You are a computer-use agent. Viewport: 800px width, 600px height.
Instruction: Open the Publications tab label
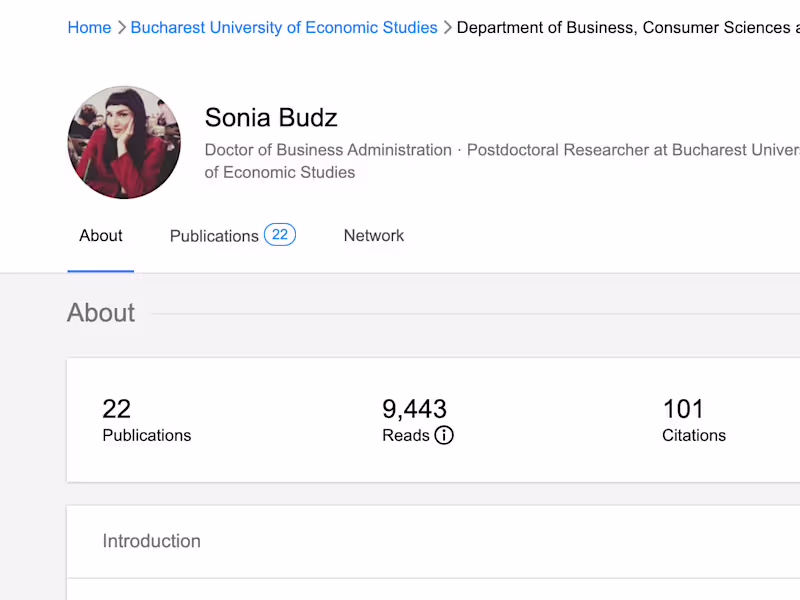214,236
